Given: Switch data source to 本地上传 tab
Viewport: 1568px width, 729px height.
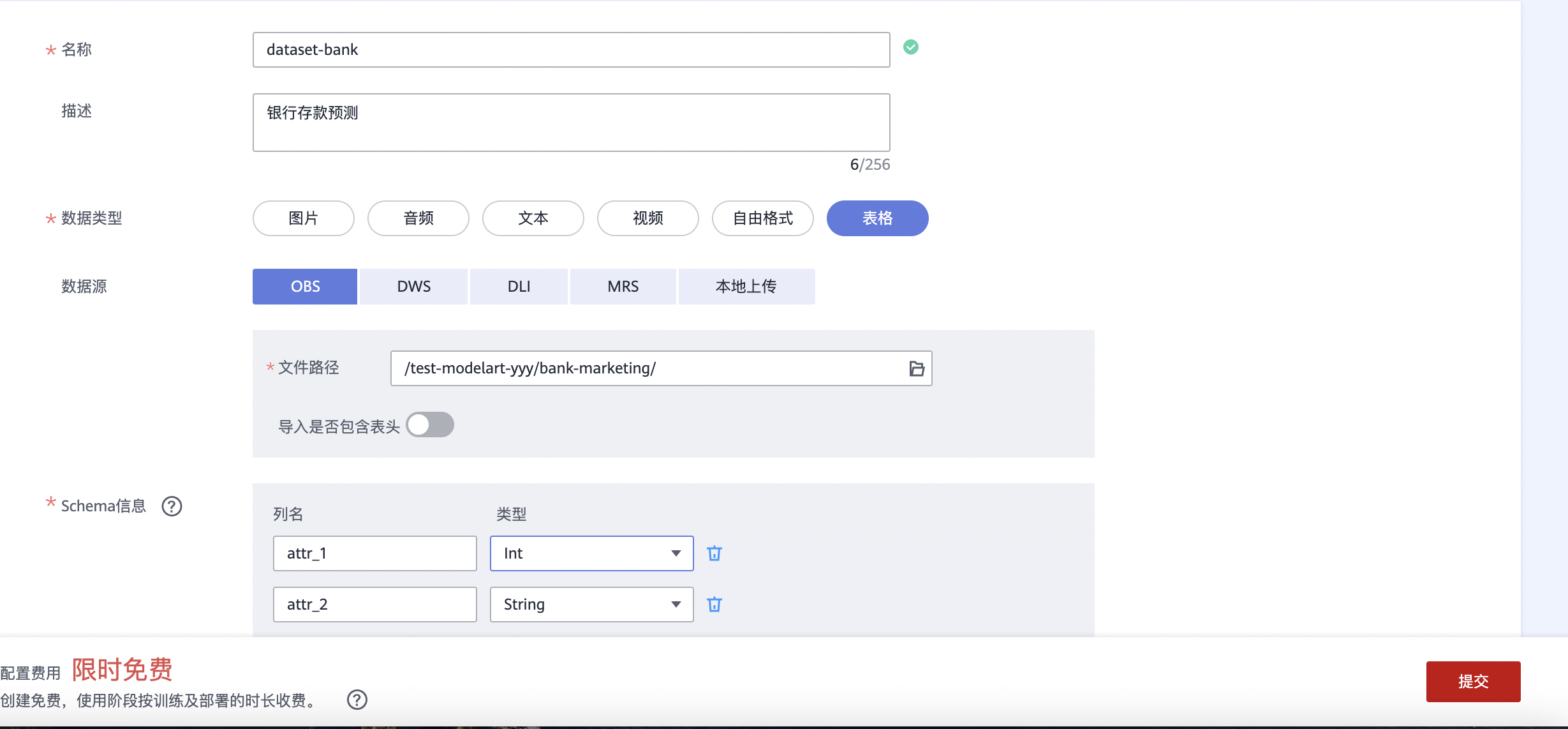Looking at the screenshot, I should (746, 287).
